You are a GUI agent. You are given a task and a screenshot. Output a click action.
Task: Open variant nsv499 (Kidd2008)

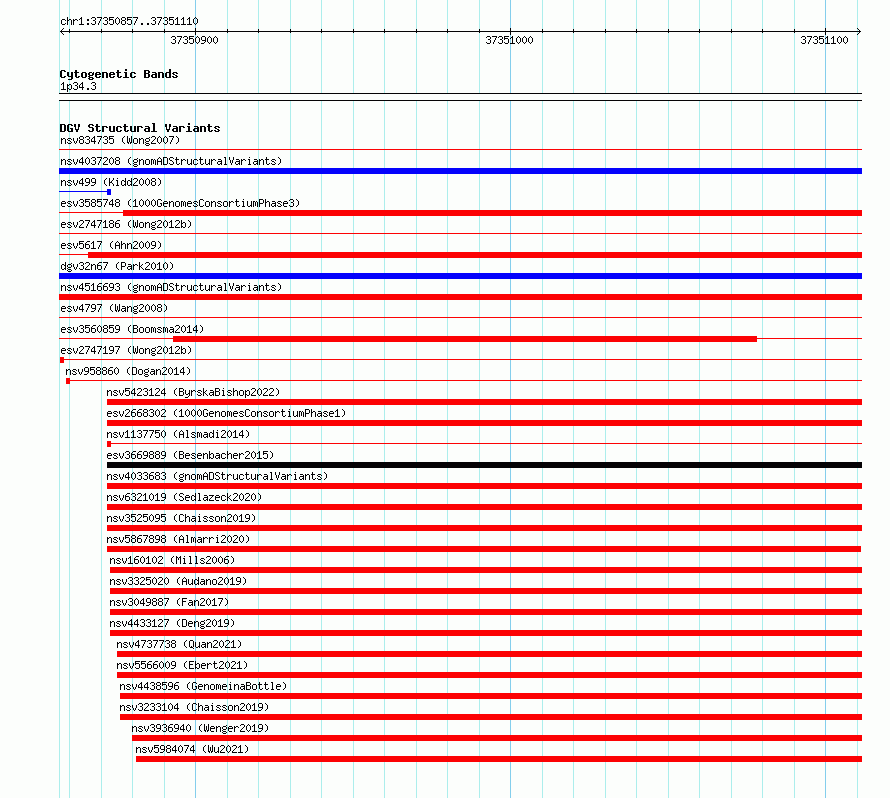tap(111, 182)
